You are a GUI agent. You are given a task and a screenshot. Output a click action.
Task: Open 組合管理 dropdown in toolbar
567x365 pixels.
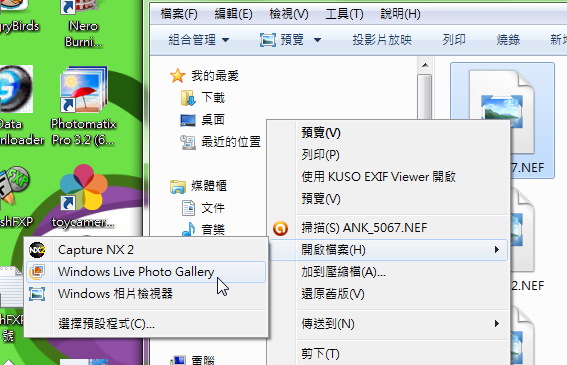coord(199,40)
